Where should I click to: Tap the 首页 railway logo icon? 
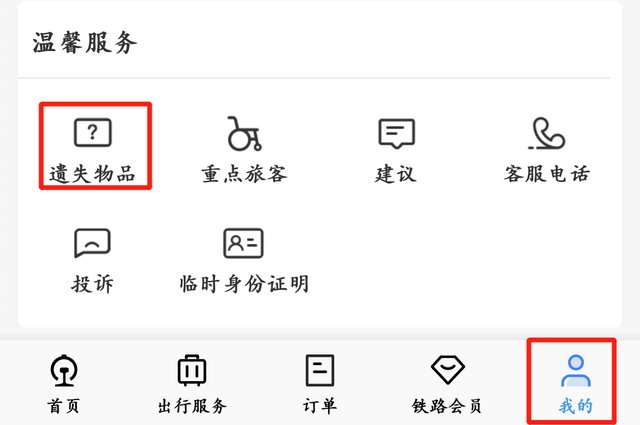point(64,370)
